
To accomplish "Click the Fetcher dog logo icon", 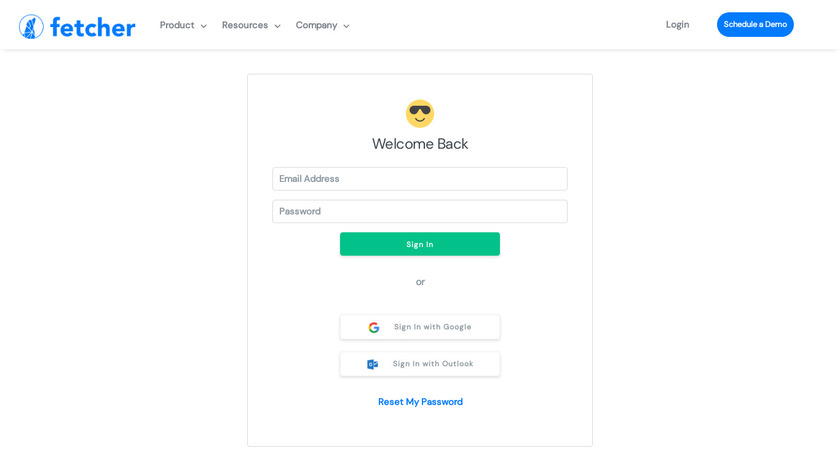I will click(x=31, y=26).
